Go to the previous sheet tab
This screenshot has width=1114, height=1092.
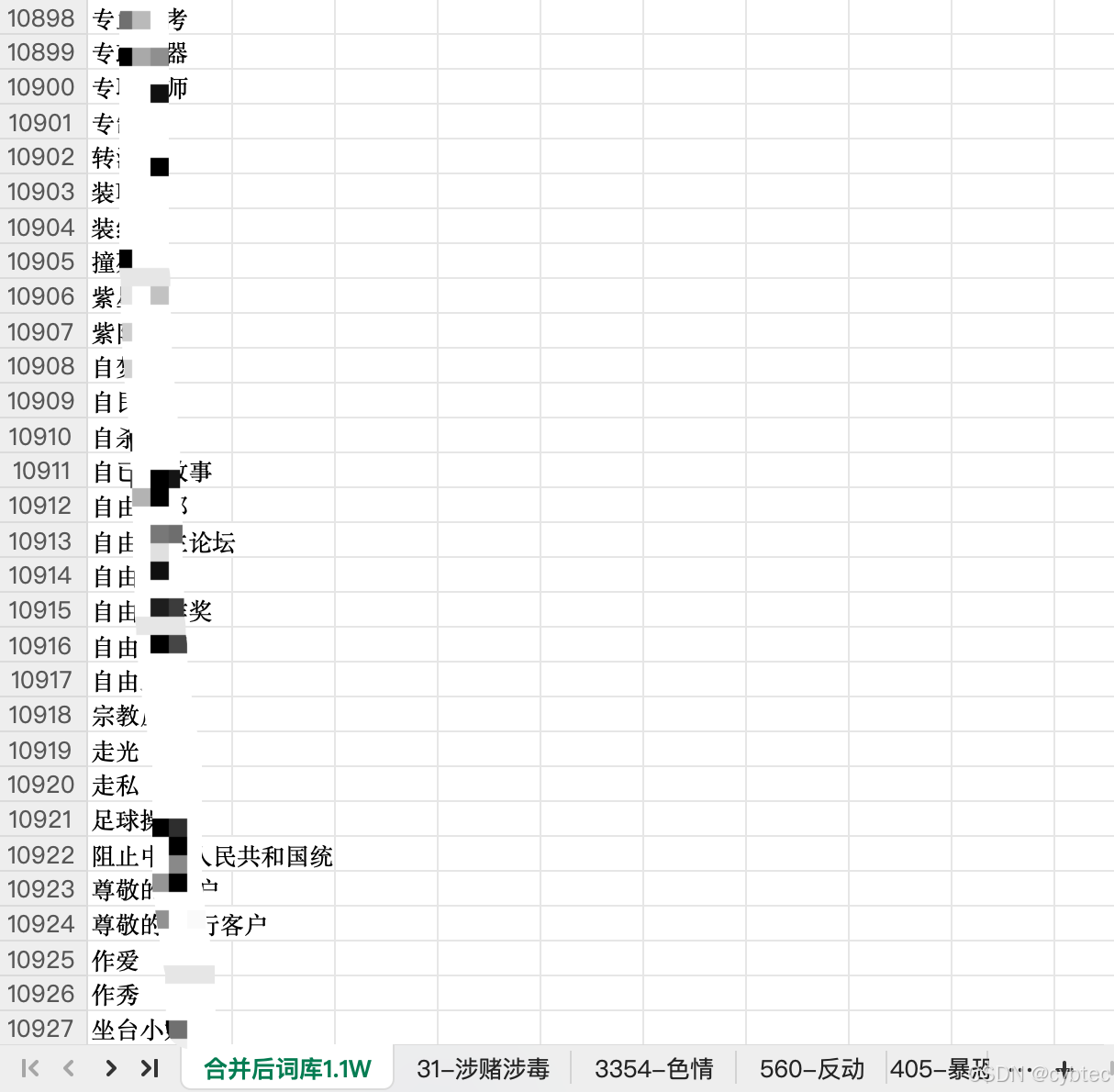[x=69, y=1068]
